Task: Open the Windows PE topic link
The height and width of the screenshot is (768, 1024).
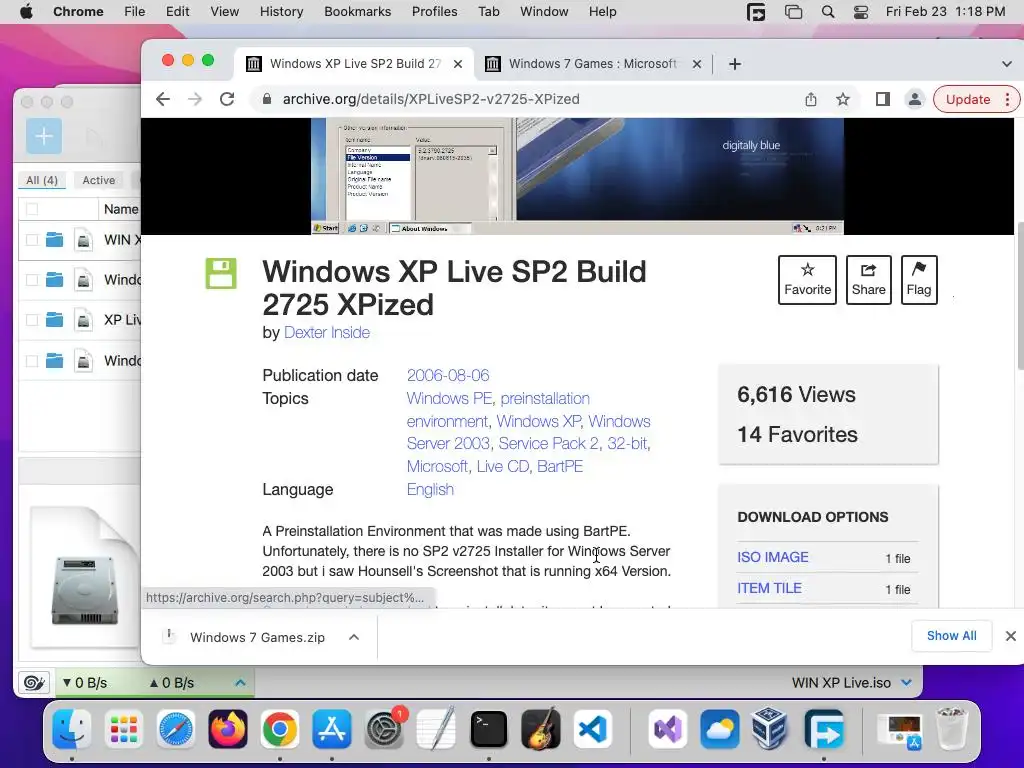Action: pyautogui.click(x=449, y=398)
